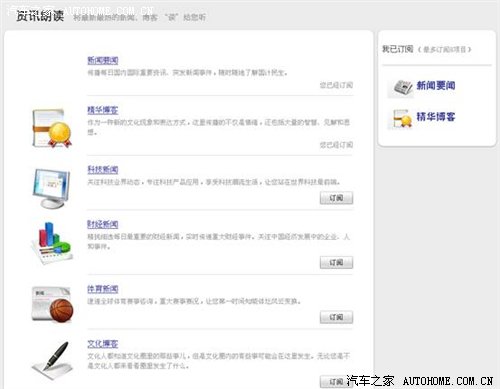This screenshot has width=500, height=389.
Task: Click the 文化博客 fountain pen icon
Action: 52,361
